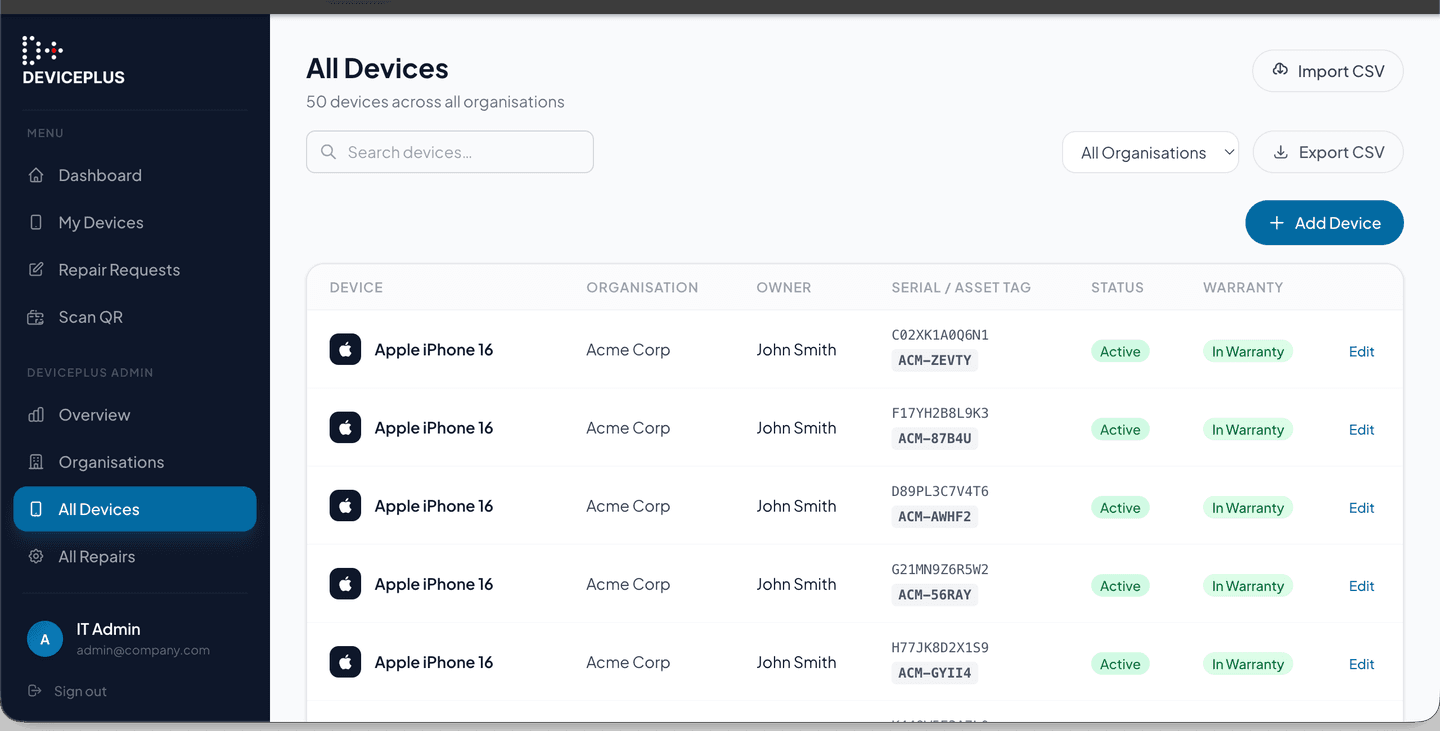Click the Scan QR icon
The height and width of the screenshot is (731, 1440).
point(36,317)
